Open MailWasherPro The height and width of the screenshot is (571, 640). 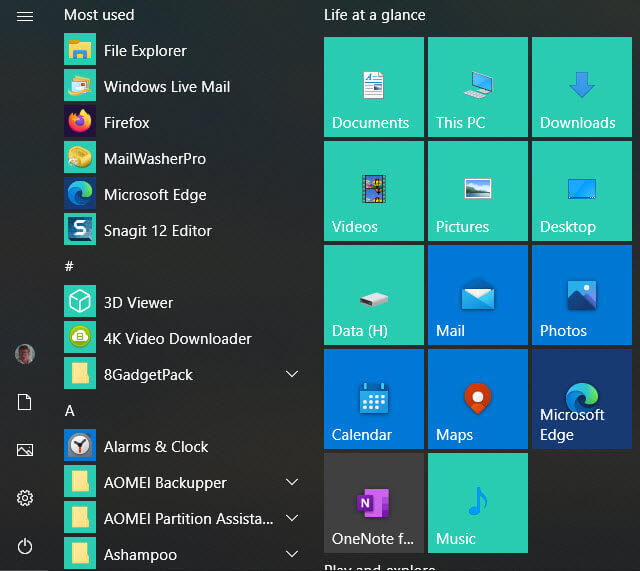click(x=184, y=158)
